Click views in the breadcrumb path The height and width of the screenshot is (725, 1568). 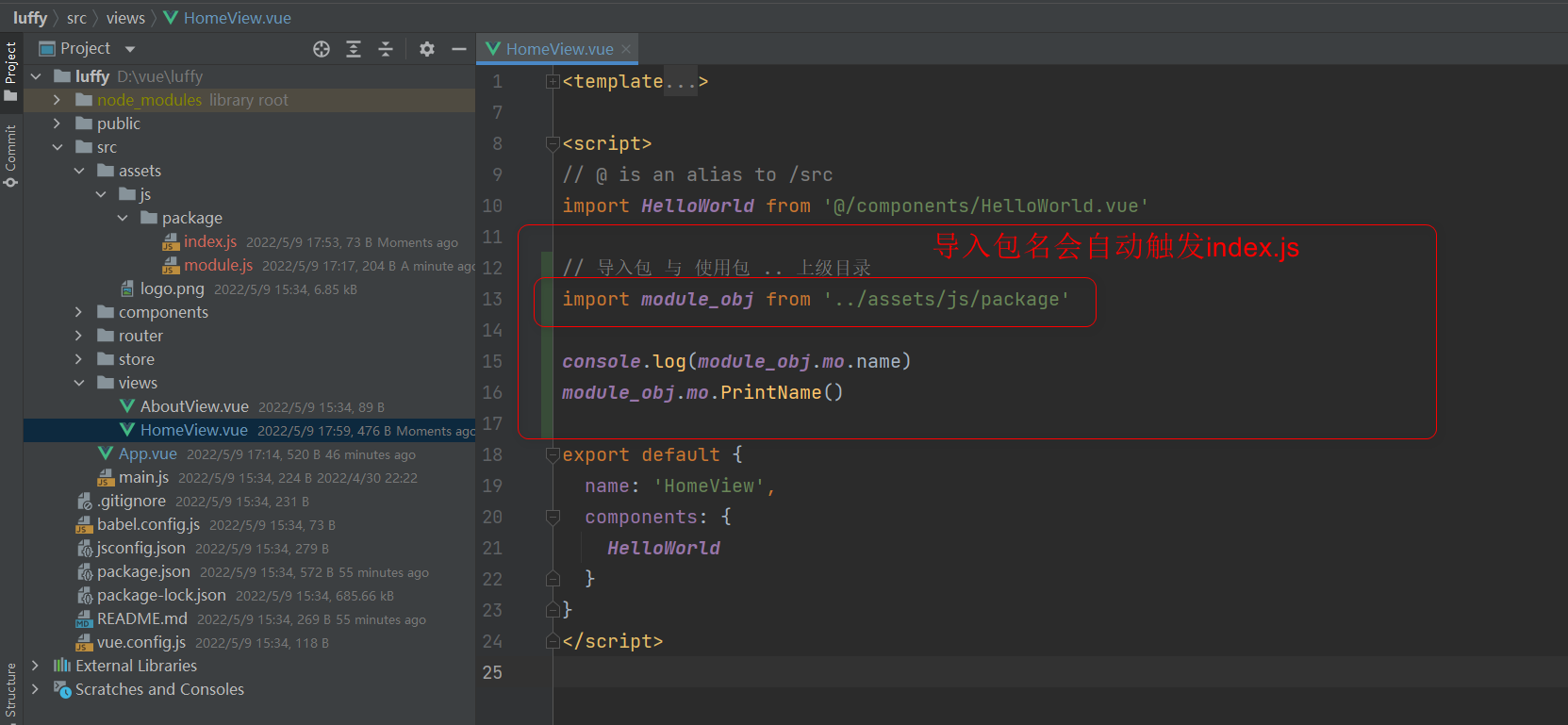point(125,18)
